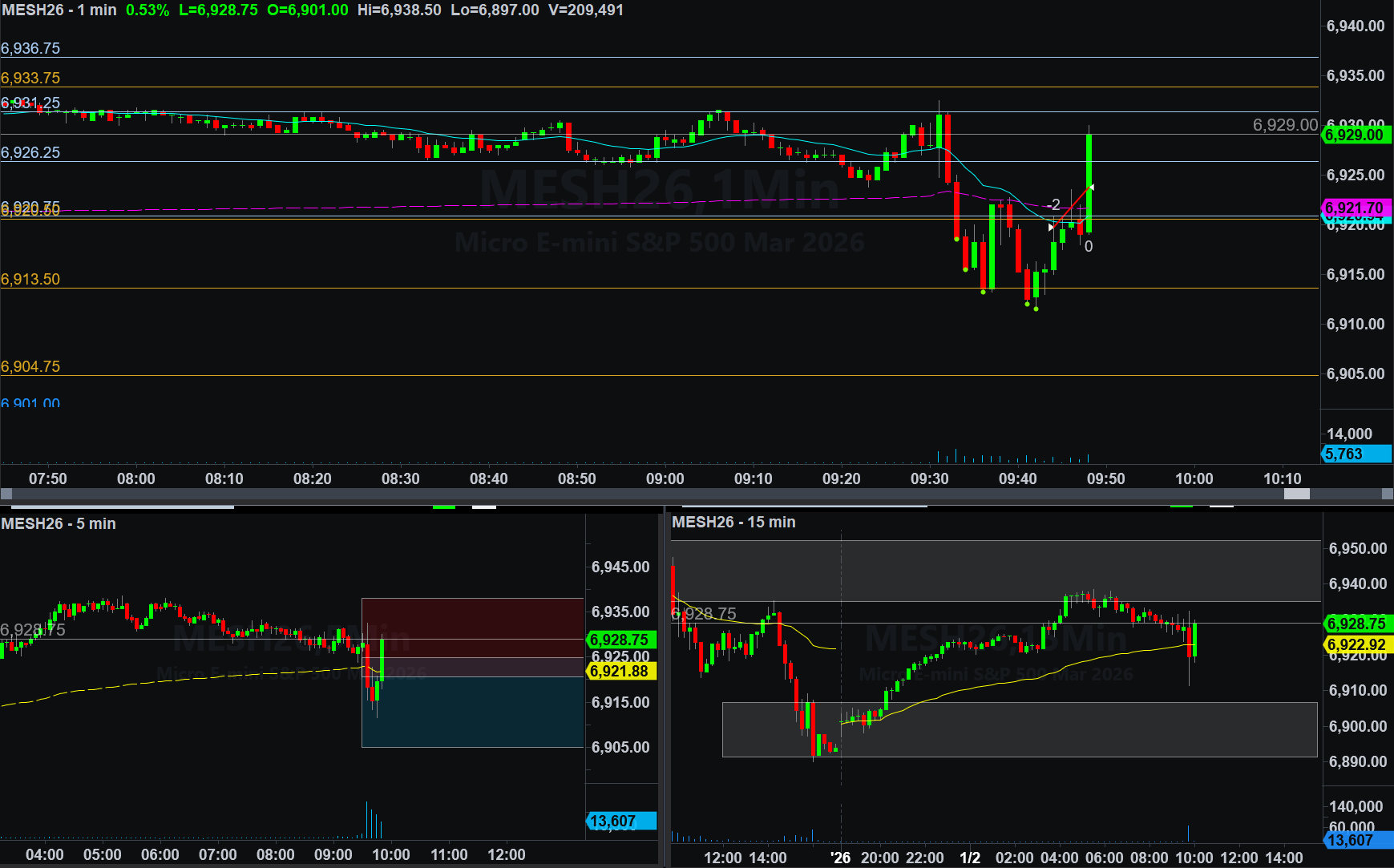
Task: Click the MESH26 - 1 min chart title
Action: [59, 10]
